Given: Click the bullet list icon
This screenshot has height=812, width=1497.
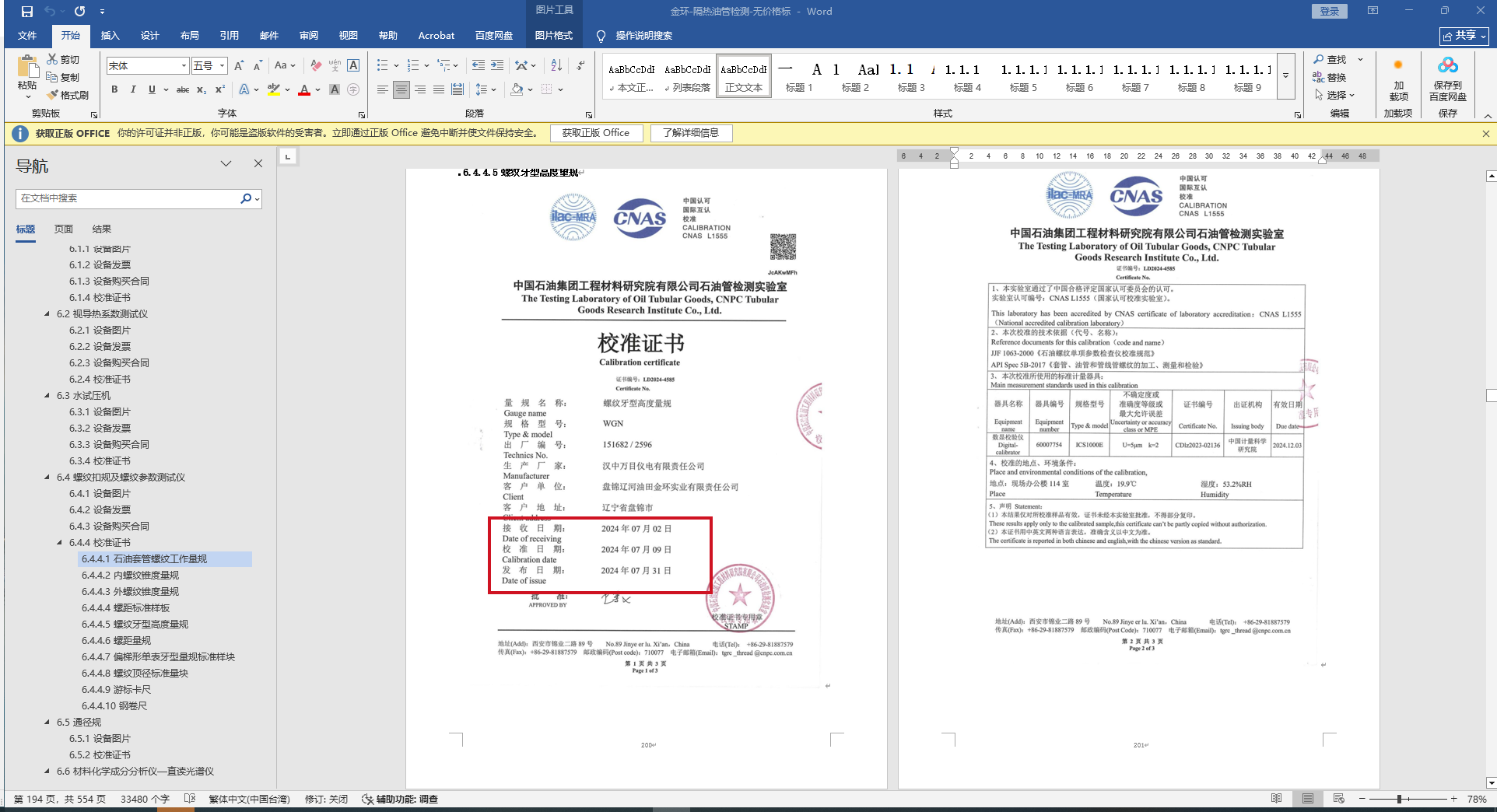Looking at the screenshot, I should click(x=382, y=66).
